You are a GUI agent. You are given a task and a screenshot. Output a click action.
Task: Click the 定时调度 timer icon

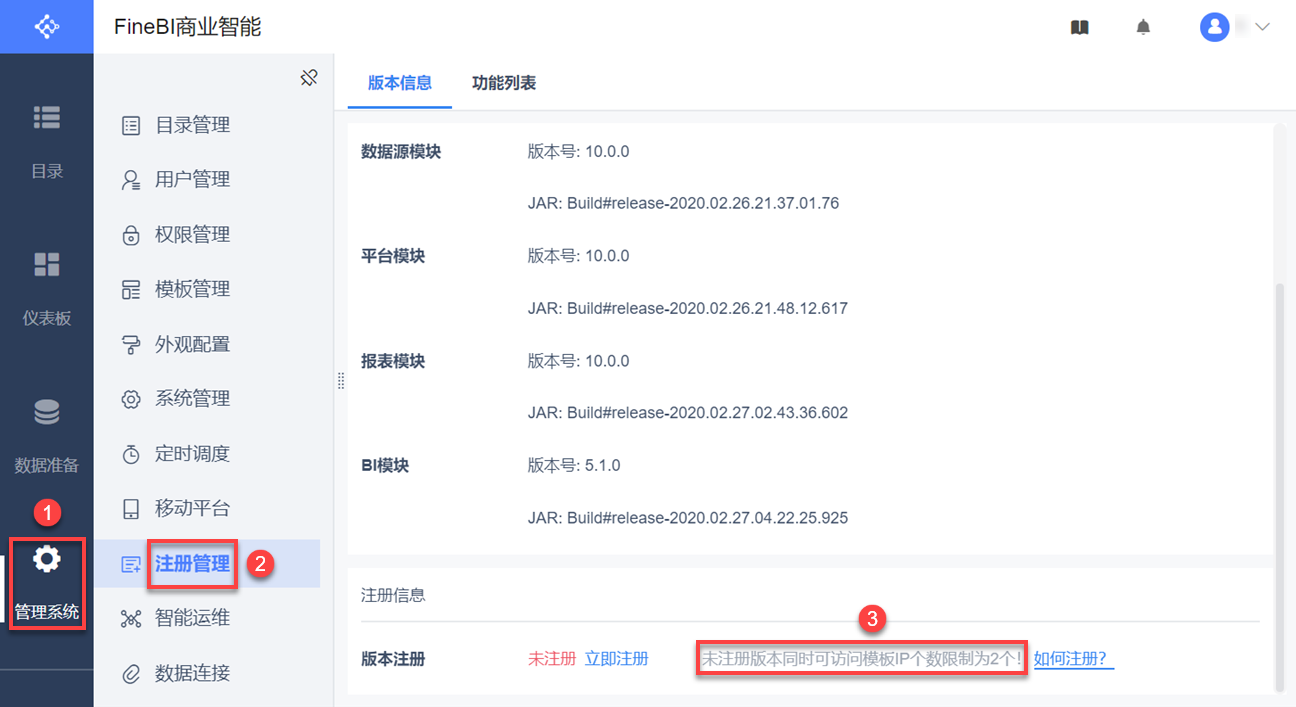pyautogui.click(x=131, y=454)
